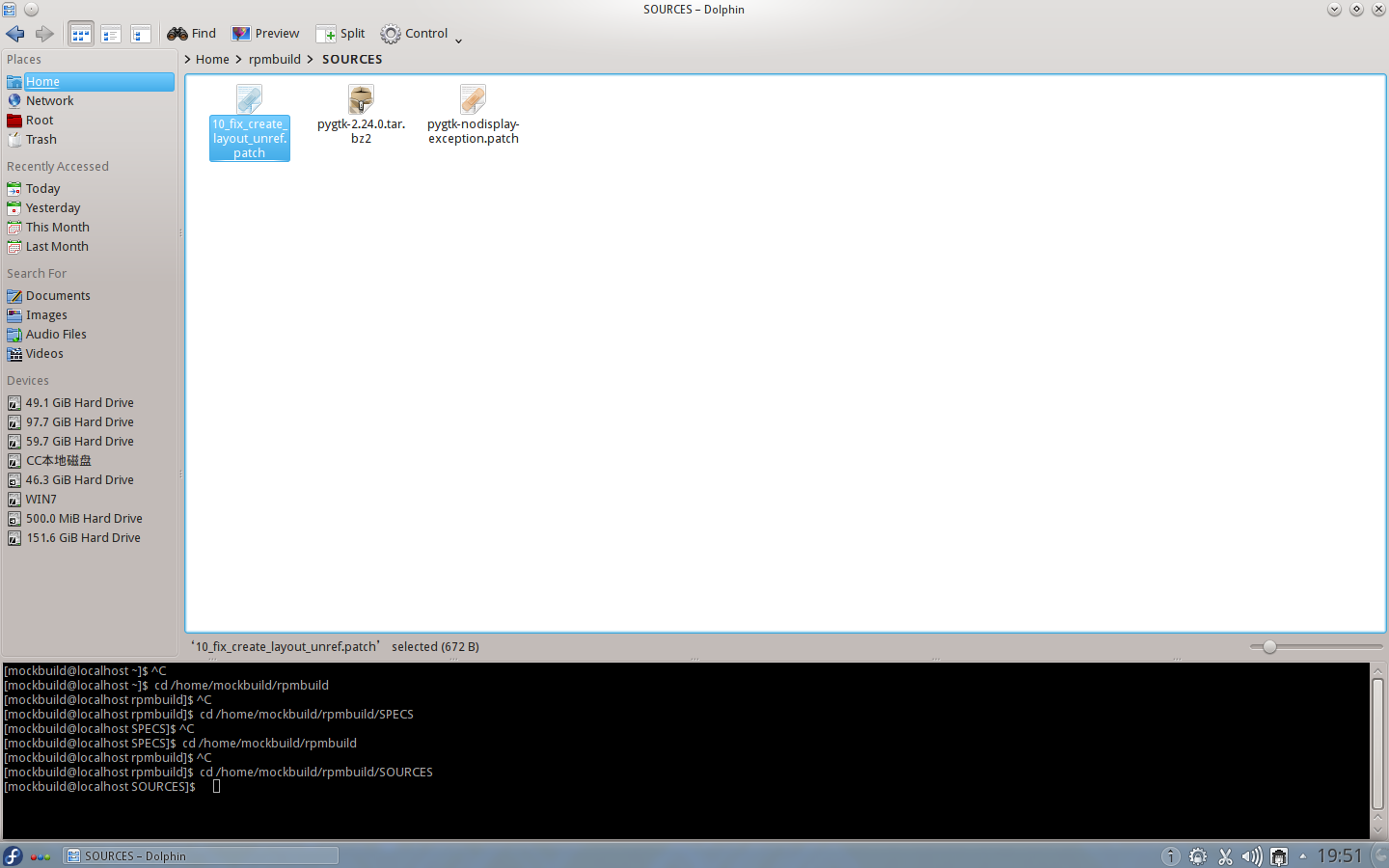Viewport: 1389px width, 868px height.
Task: Split the Dolphin view
Action: point(340,34)
